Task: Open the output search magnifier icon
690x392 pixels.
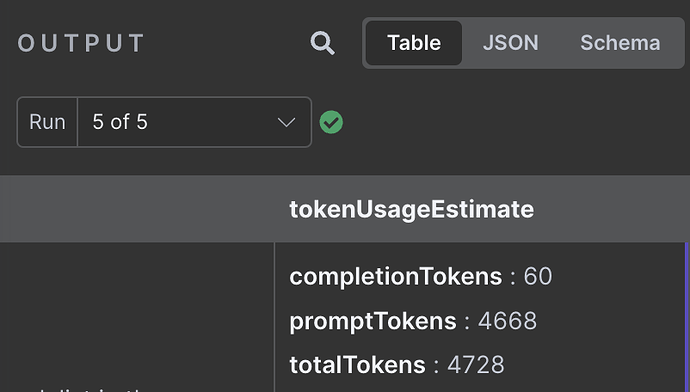Action: [x=323, y=43]
